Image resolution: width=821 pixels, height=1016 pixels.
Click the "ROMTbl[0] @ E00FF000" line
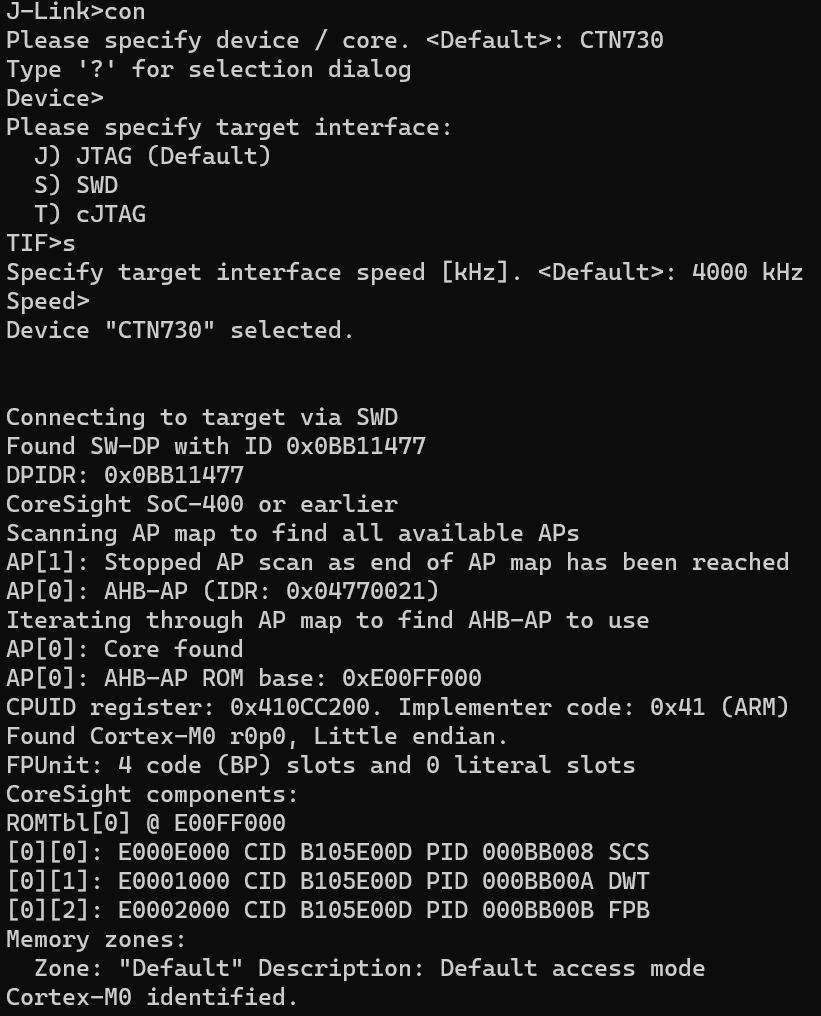click(146, 823)
